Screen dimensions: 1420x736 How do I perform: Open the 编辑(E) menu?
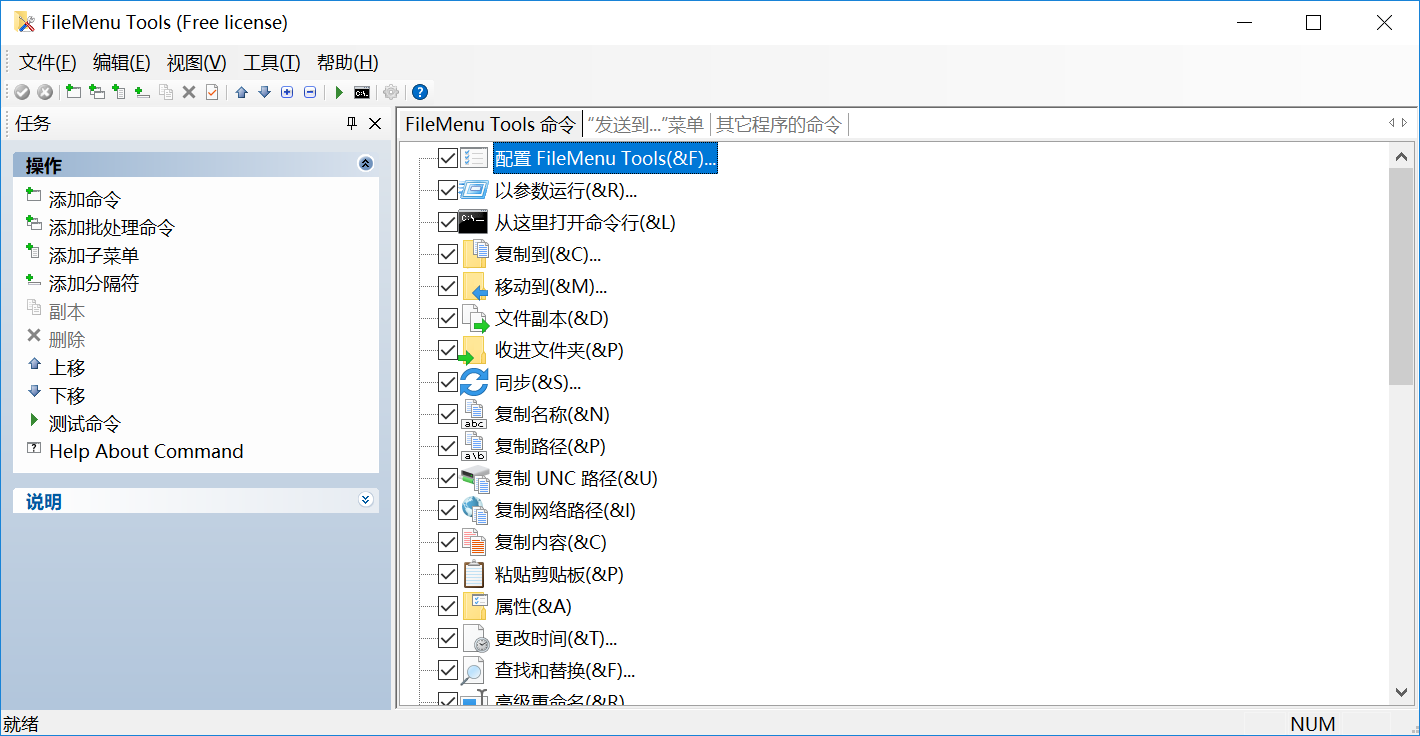pos(121,63)
